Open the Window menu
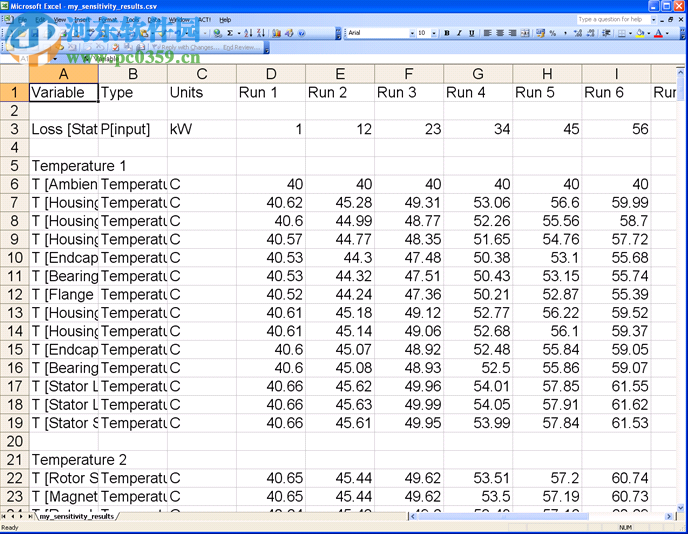The width and height of the screenshot is (688, 534). [x=179, y=20]
